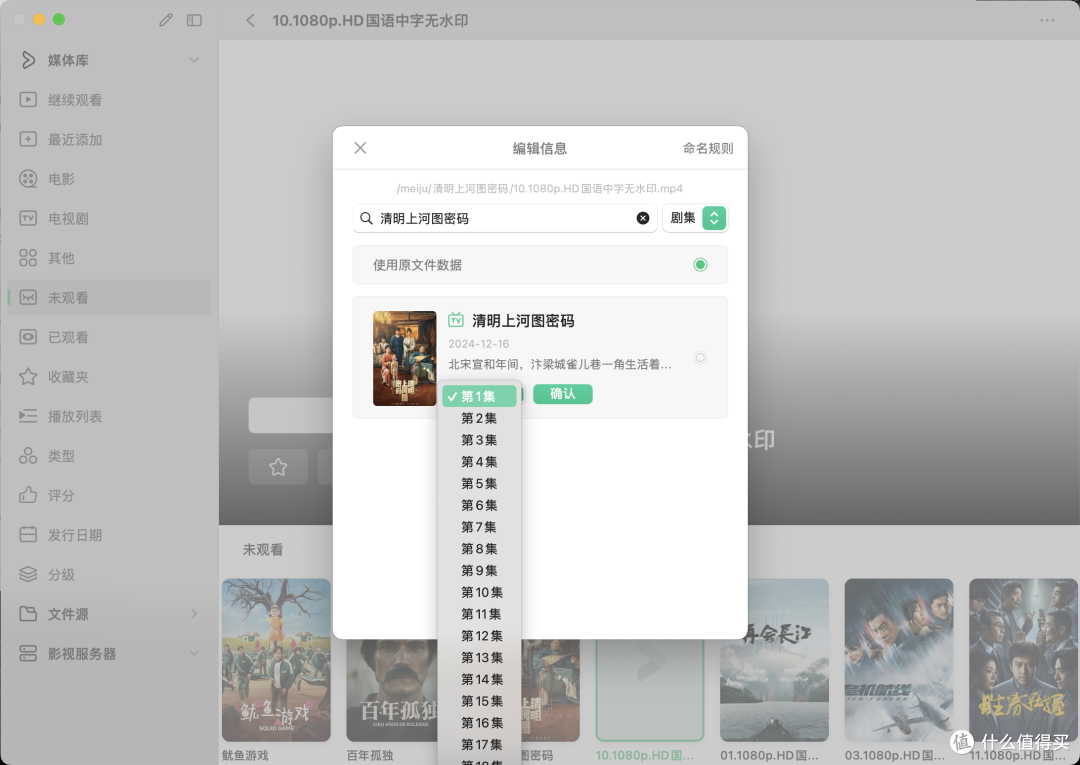Choose 第9集 in episode list

click(x=479, y=571)
